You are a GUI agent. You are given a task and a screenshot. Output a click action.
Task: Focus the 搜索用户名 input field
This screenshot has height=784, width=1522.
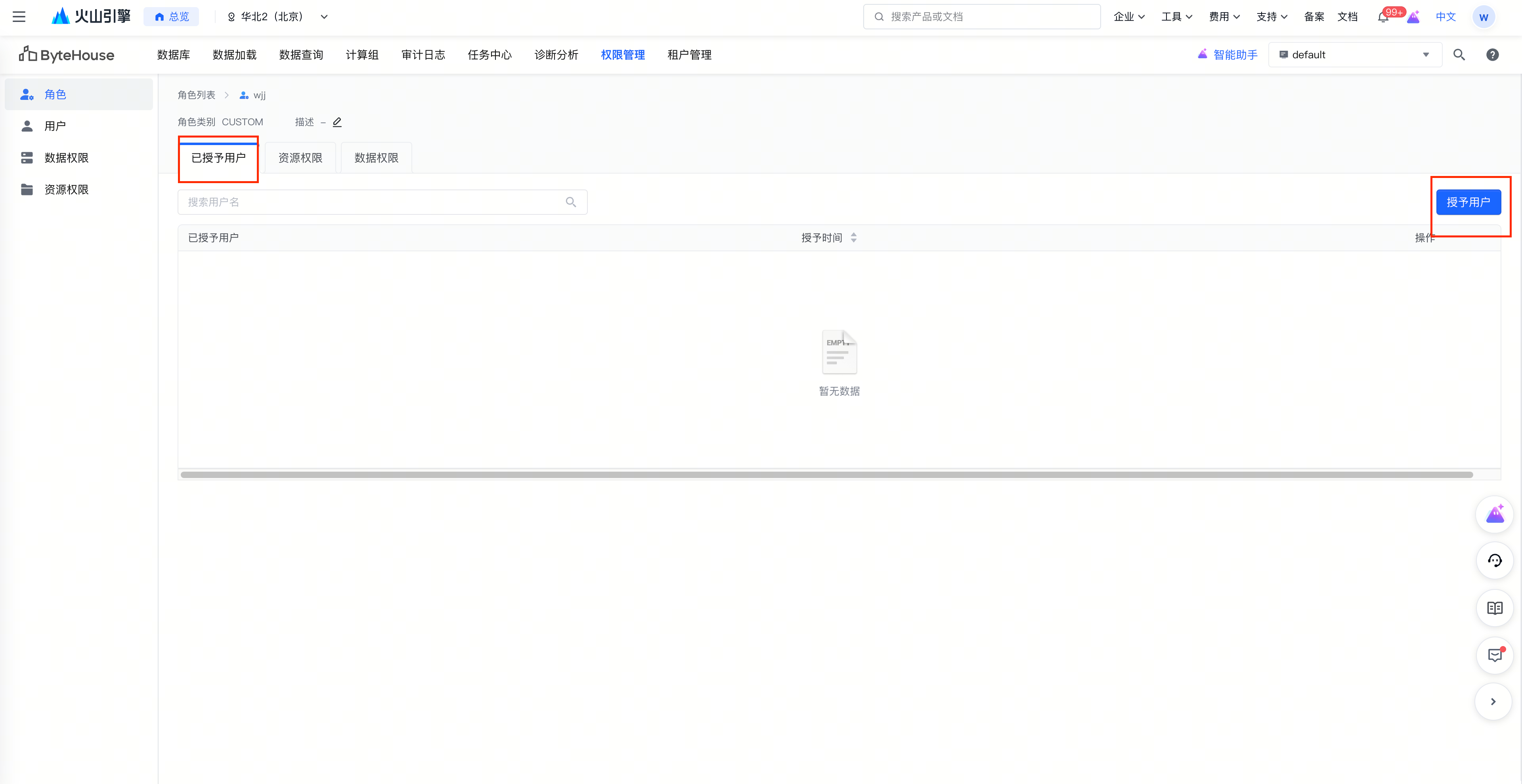(x=382, y=202)
